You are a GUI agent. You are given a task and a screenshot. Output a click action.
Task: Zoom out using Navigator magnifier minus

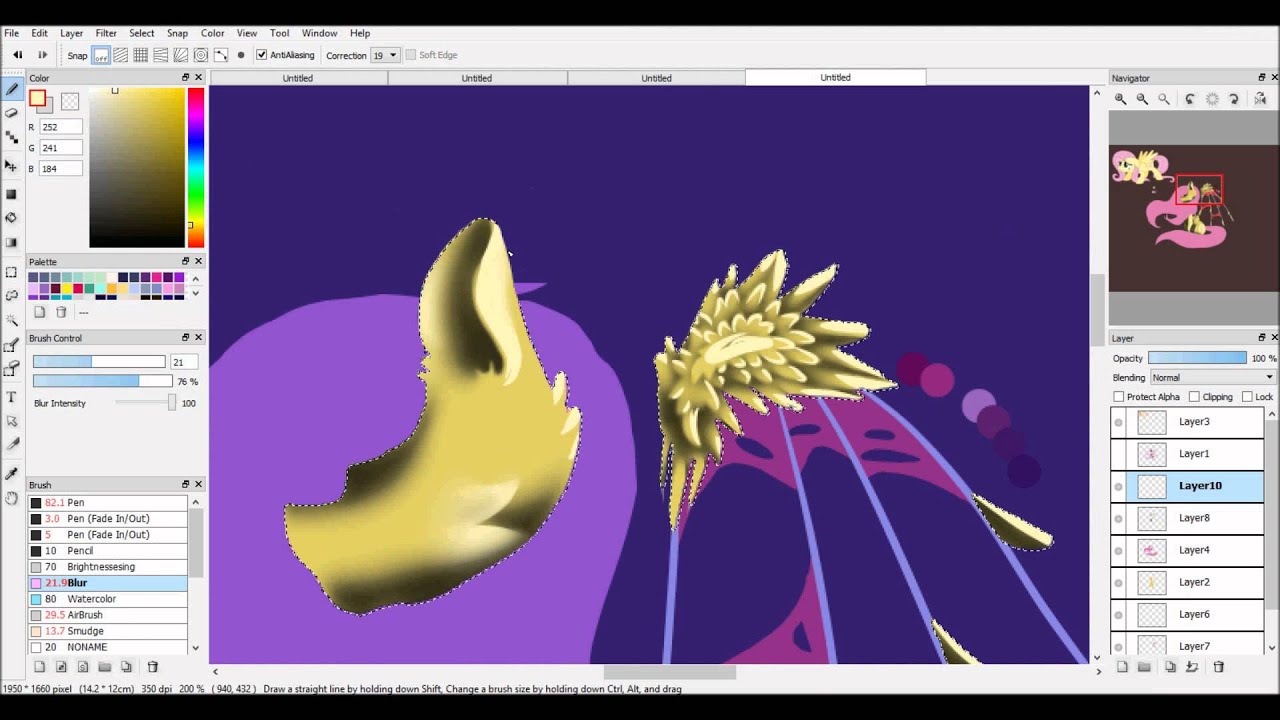pyautogui.click(x=1142, y=99)
